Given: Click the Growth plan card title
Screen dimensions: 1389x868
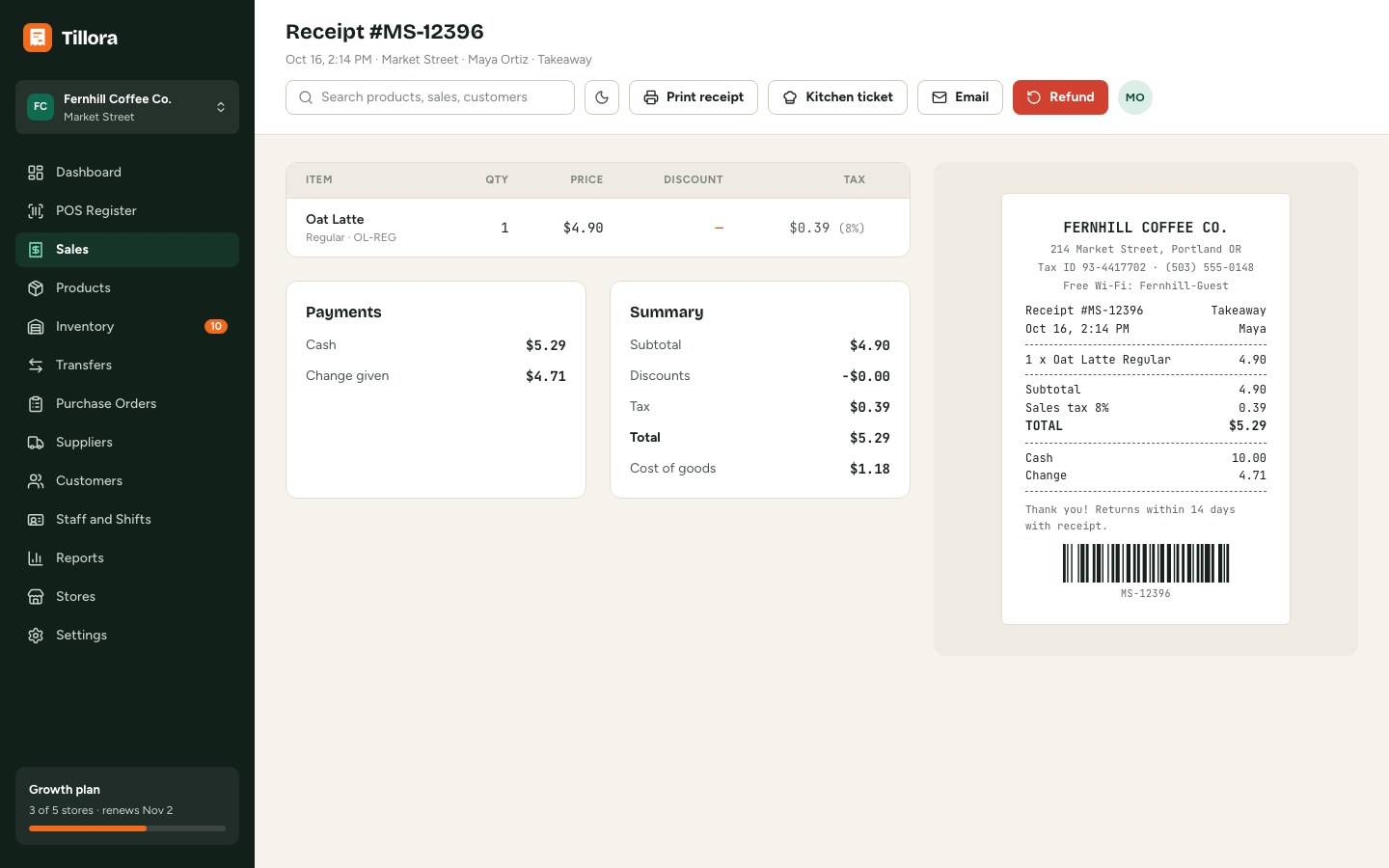Looking at the screenshot, I should [65, 789].
